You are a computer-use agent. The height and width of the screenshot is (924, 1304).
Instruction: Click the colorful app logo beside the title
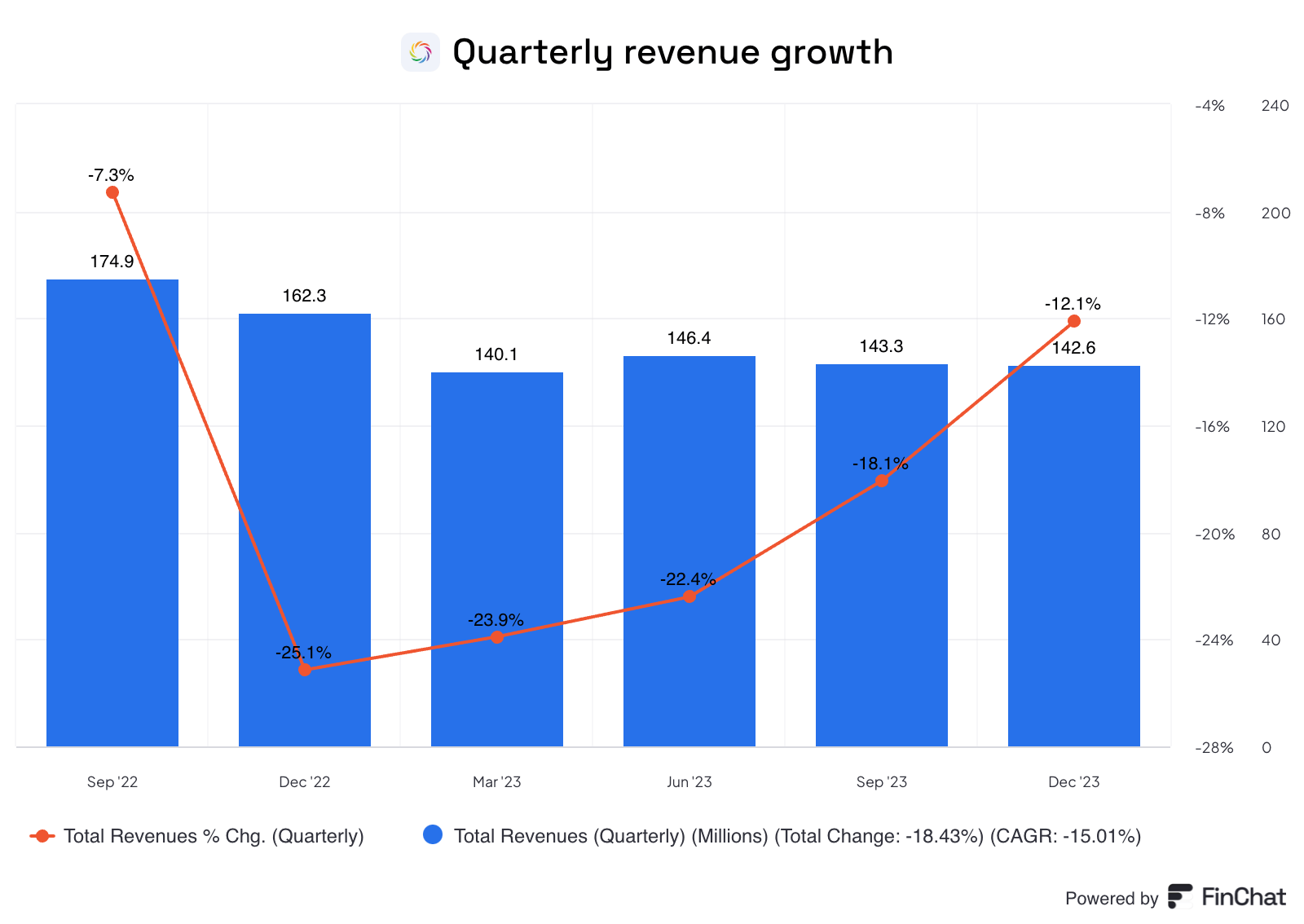click(421, 51)
